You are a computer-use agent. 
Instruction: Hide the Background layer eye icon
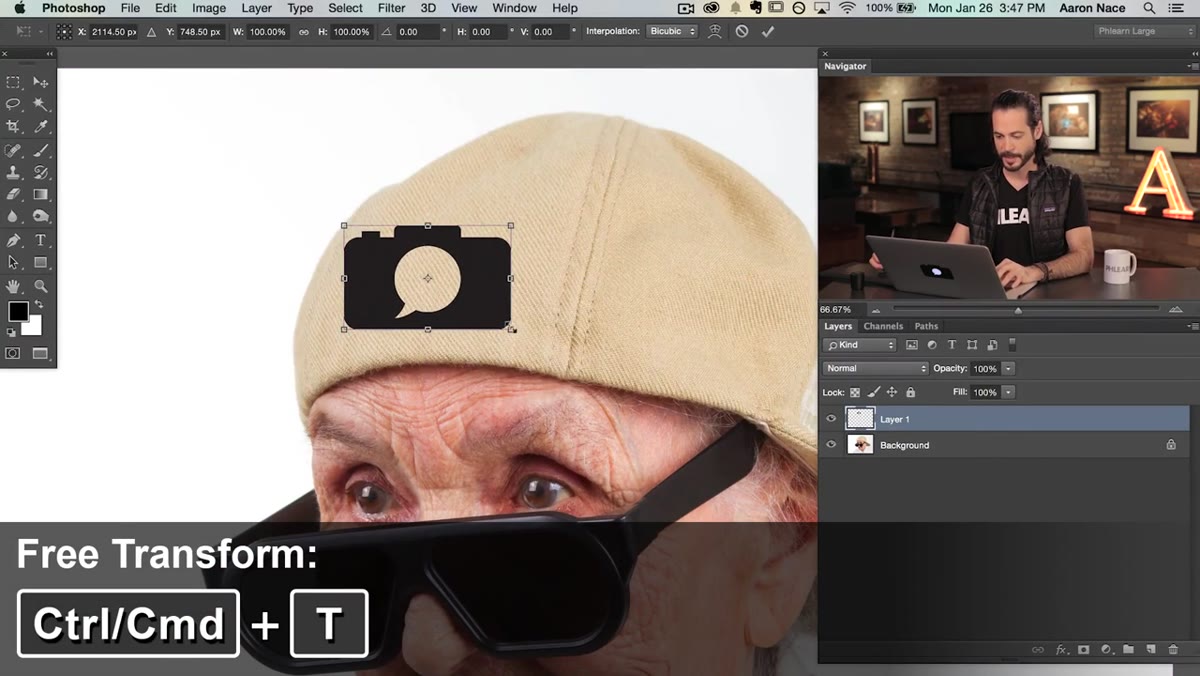coord(831,445)
